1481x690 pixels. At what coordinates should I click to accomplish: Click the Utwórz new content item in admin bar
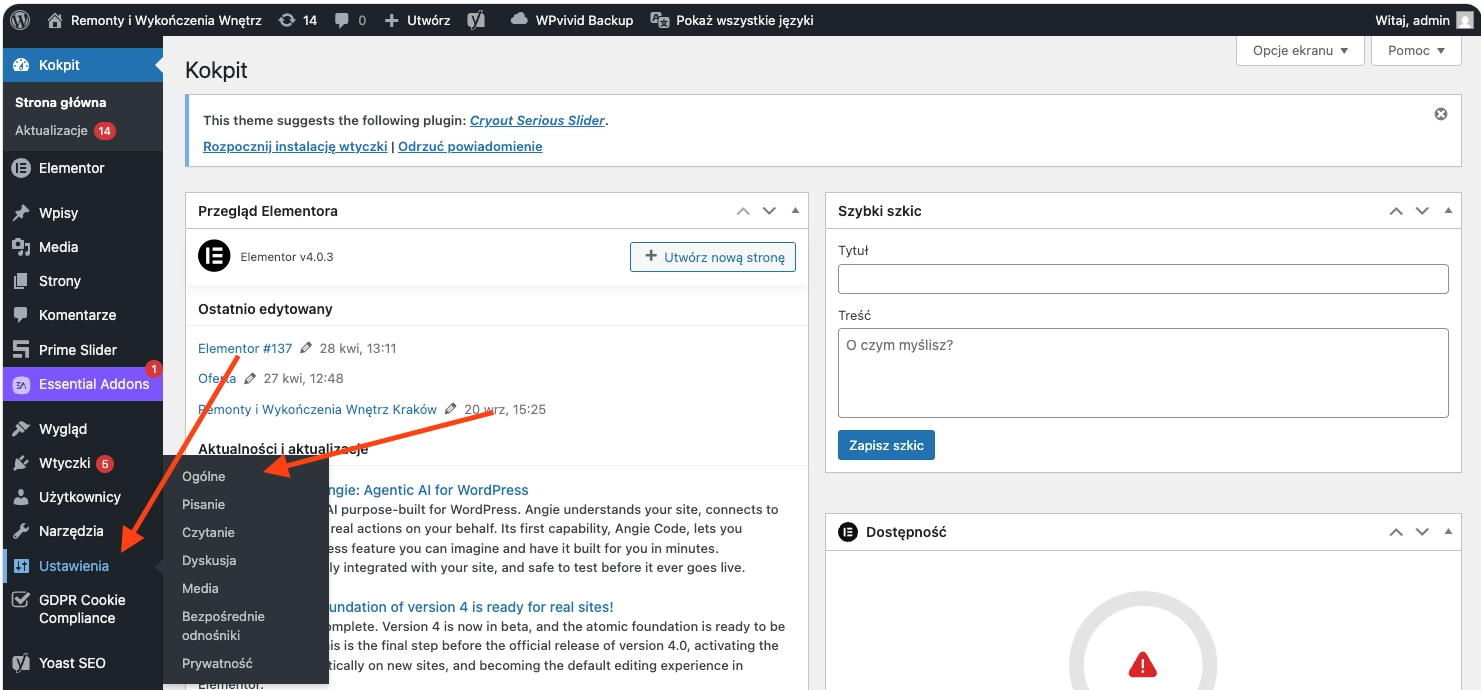[x=417, y=20]
